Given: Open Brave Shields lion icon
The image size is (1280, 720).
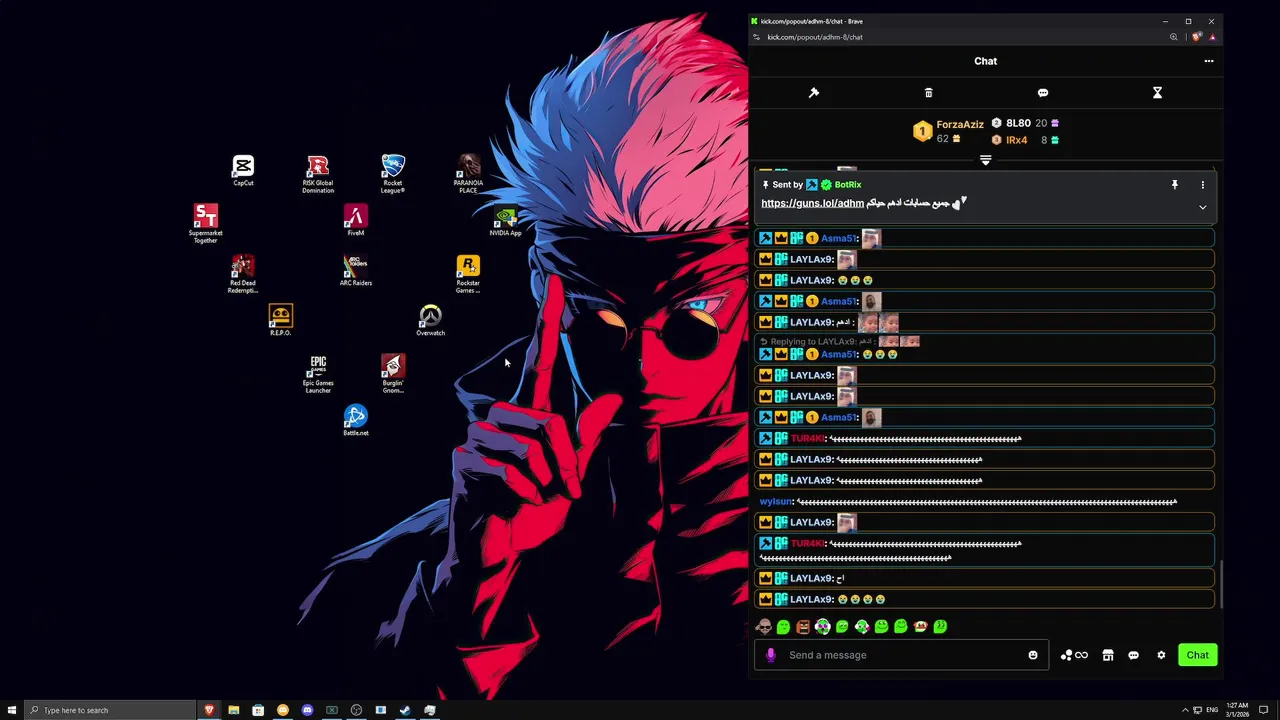Looking at the screenshot, I should coord(1196,37).
